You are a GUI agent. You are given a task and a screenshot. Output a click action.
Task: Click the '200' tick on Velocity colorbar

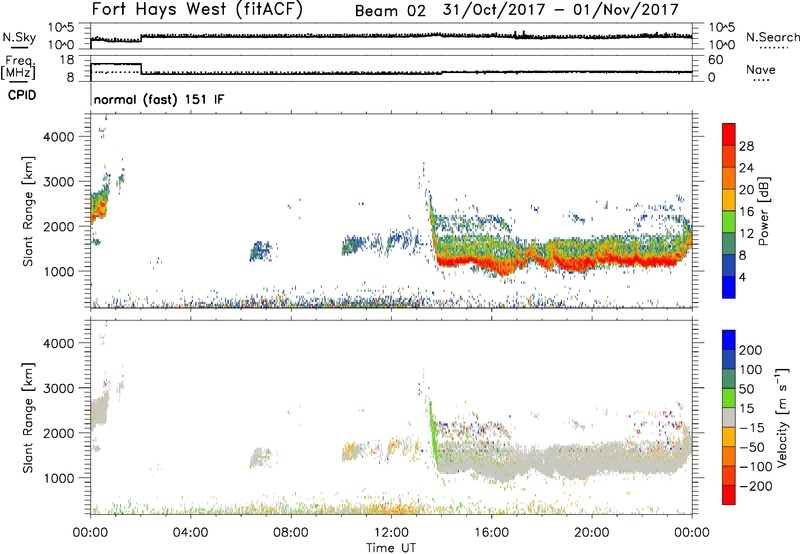click(x=751, y=350)
